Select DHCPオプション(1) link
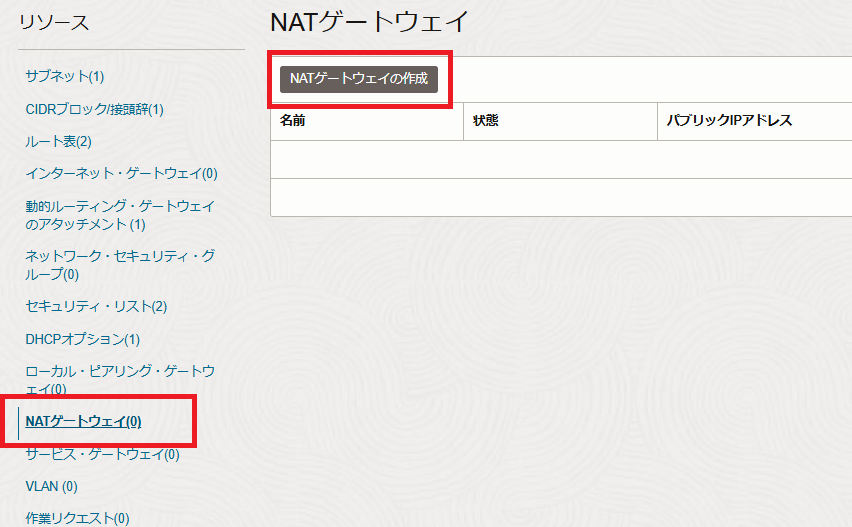Viewport: 852px width, 527px height. coord(83,340)
